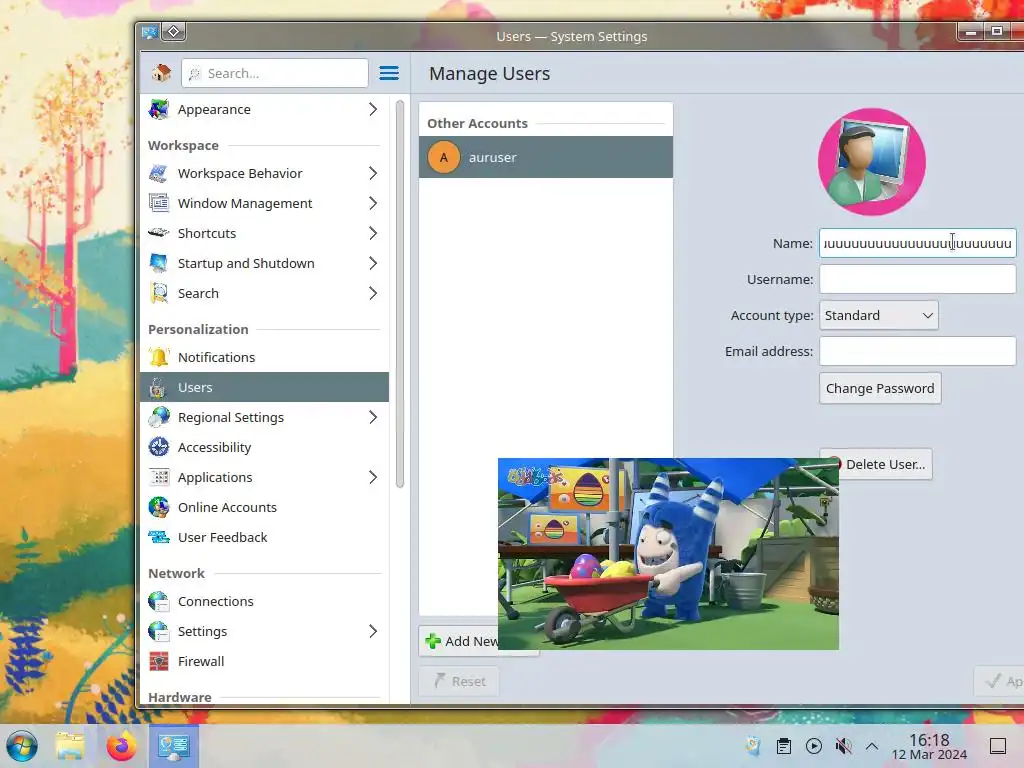Image resolution: width=1024 pixels, height=768 pixels.
Task: Expand the Applications chevron
Action: [x=373, y=477]
